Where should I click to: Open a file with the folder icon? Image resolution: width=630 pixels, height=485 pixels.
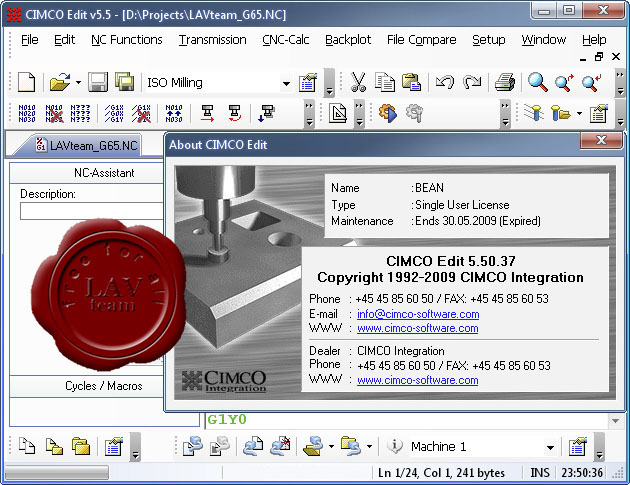coord(59,82)
